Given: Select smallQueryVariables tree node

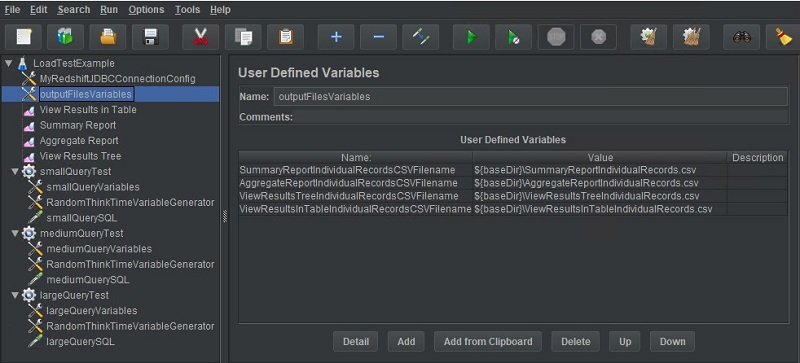Looking at the screenshot, I should click(x=93, y=187).
